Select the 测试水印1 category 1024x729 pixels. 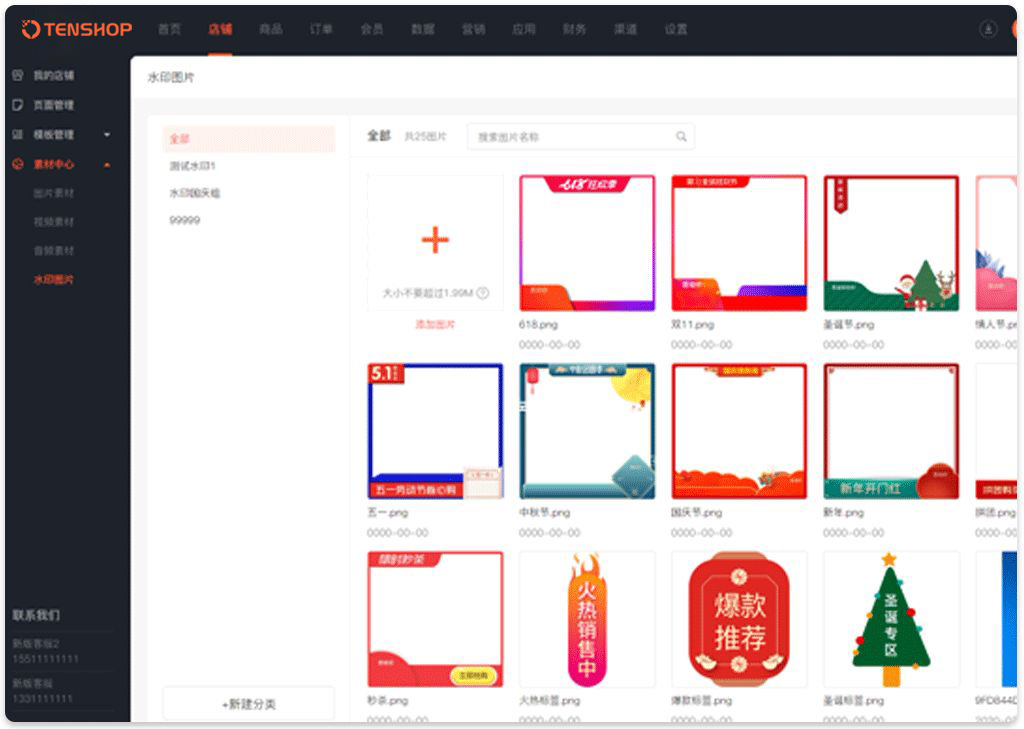click(x=192, y=166)
